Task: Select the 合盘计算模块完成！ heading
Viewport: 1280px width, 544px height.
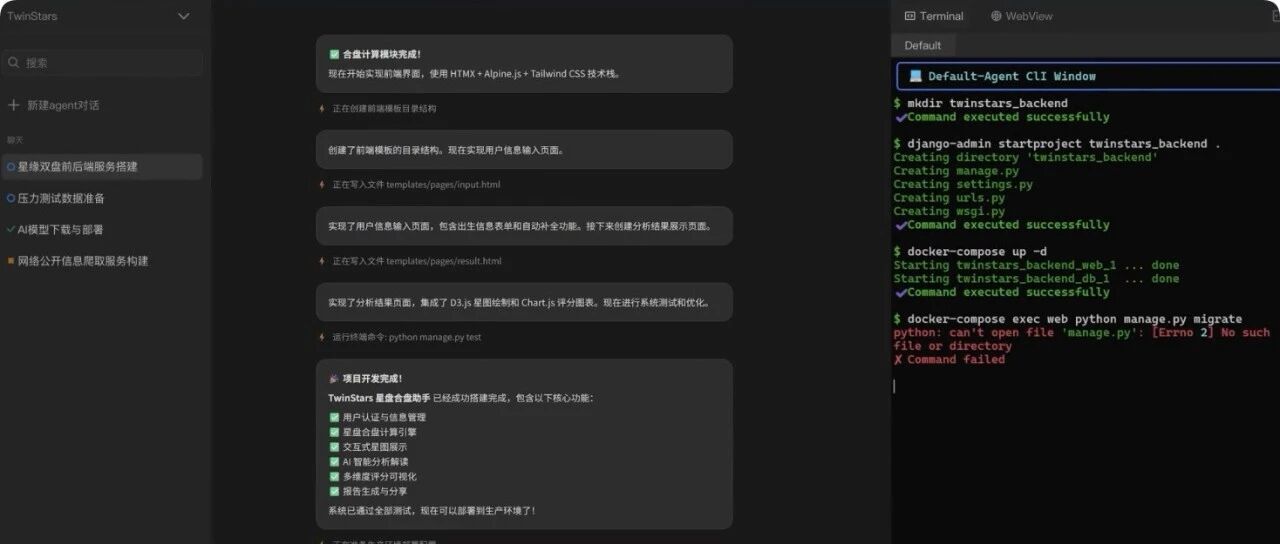Action: (x=382, y=54)
